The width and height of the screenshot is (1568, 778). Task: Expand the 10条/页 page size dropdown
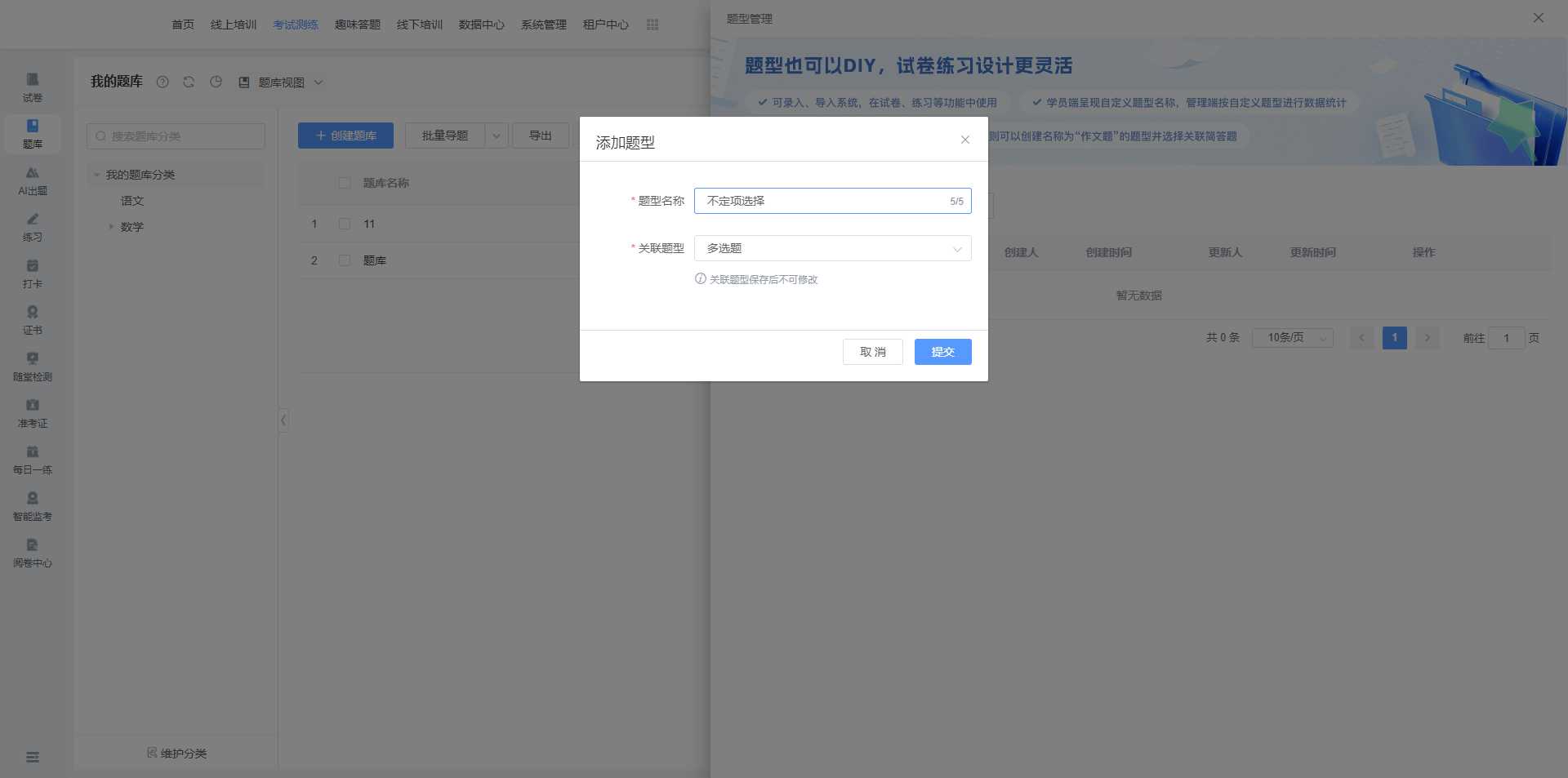(1292, 338)
